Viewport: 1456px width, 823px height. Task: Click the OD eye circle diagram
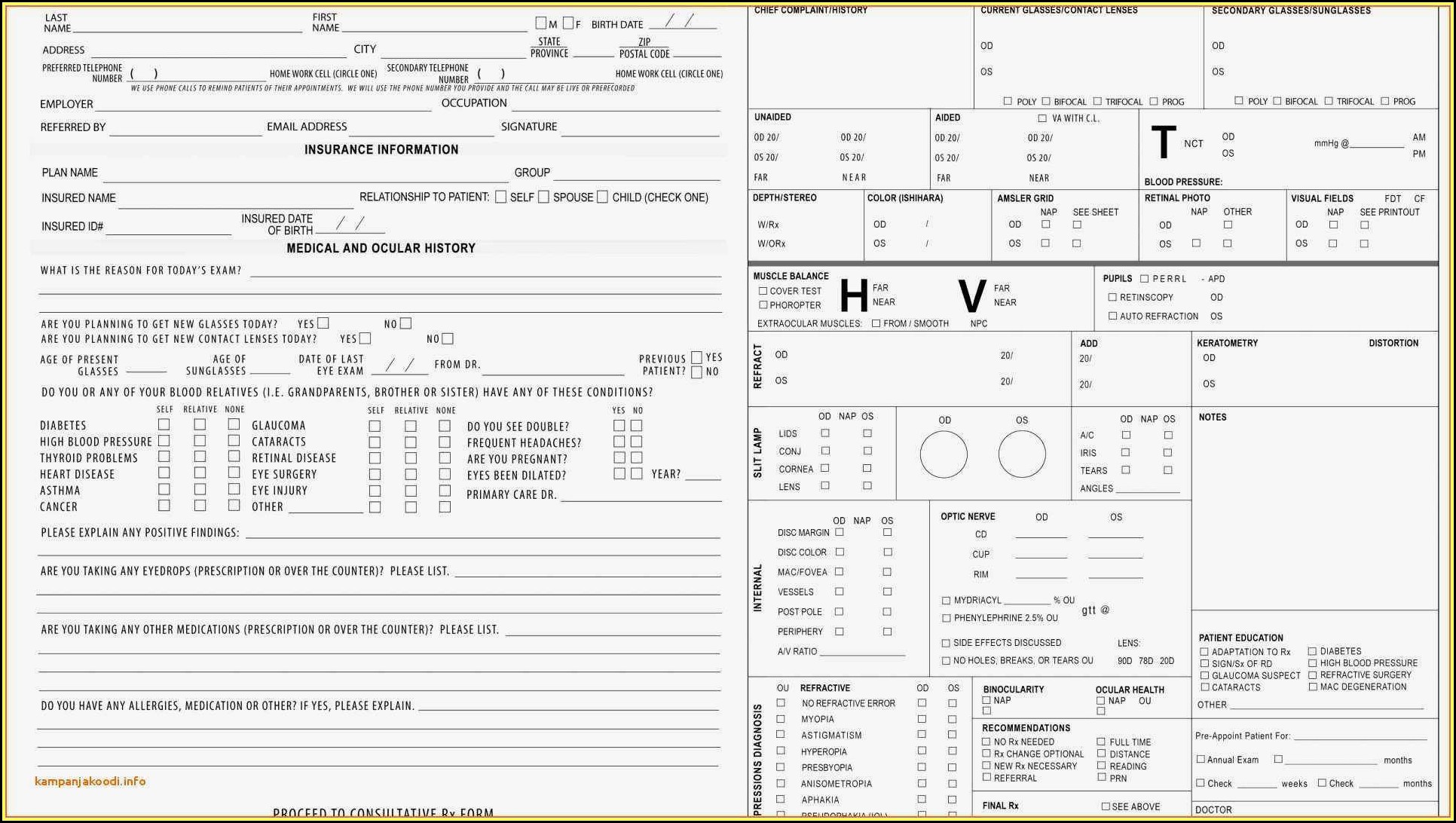[x=944, y=454]
